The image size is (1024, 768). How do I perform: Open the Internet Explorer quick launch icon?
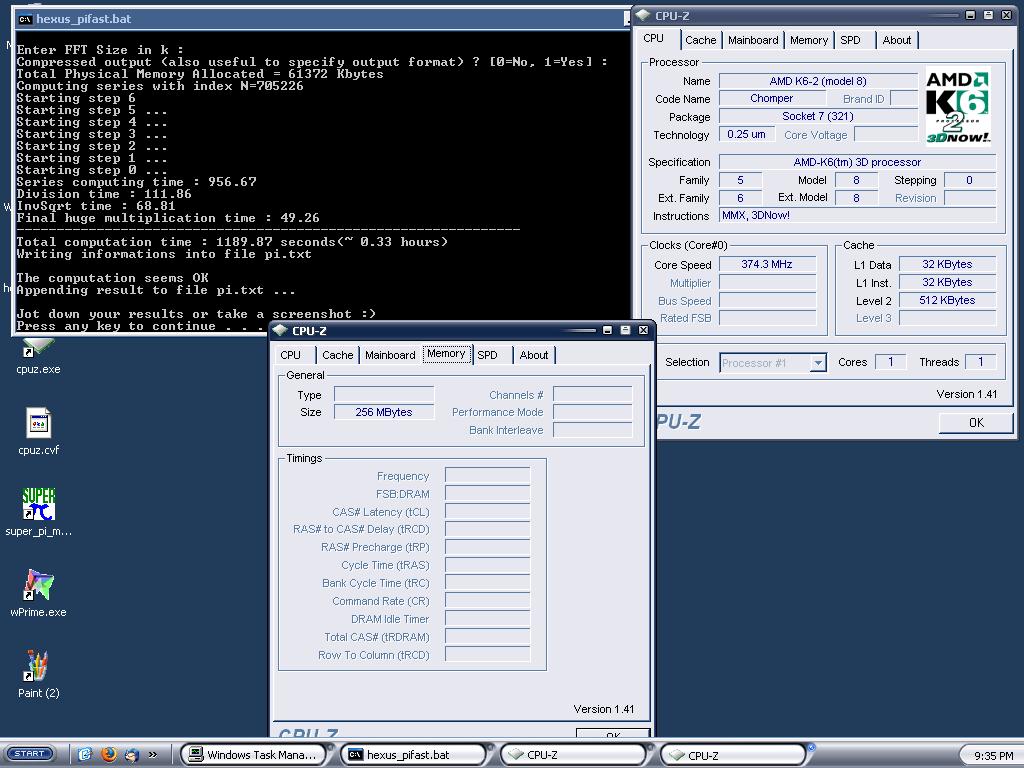tap(85, 754)
